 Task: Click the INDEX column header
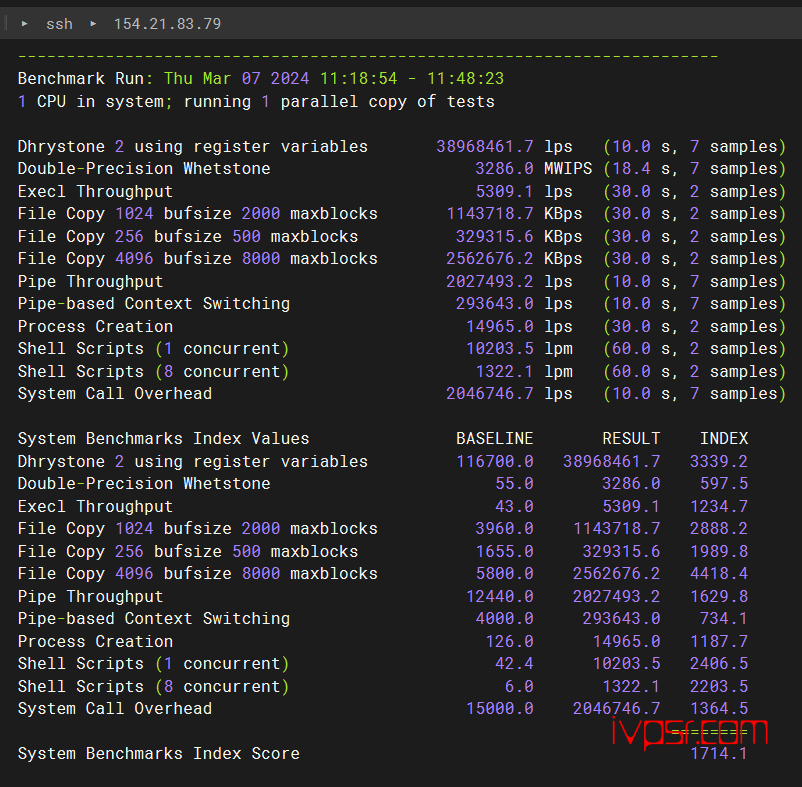(x=724, y=439)
